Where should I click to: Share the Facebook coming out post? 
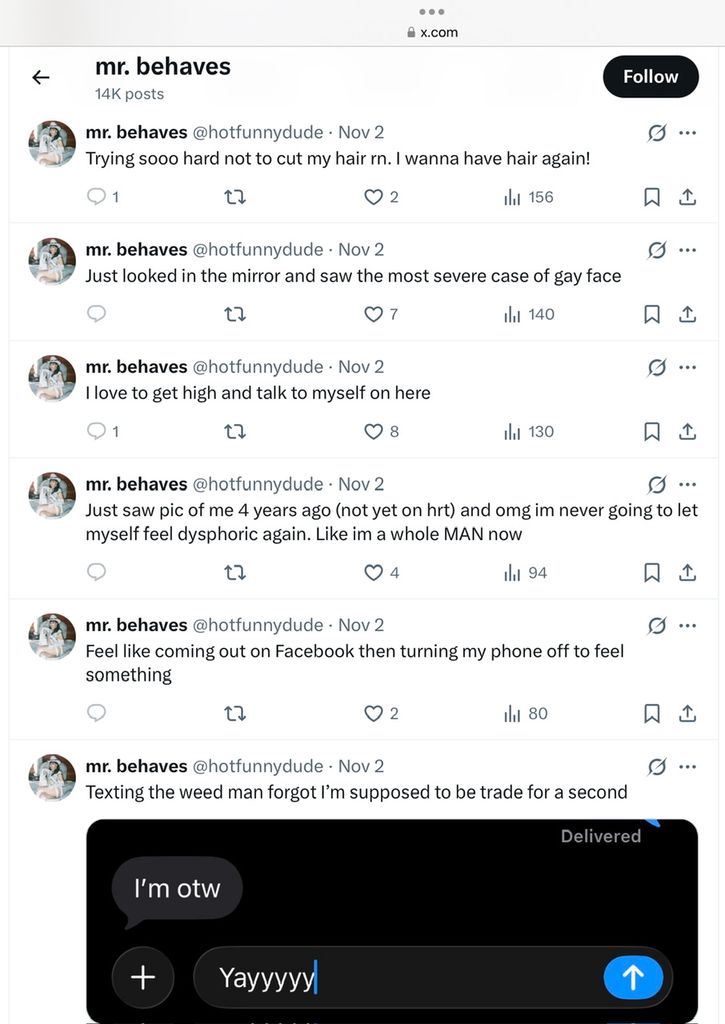688,713
